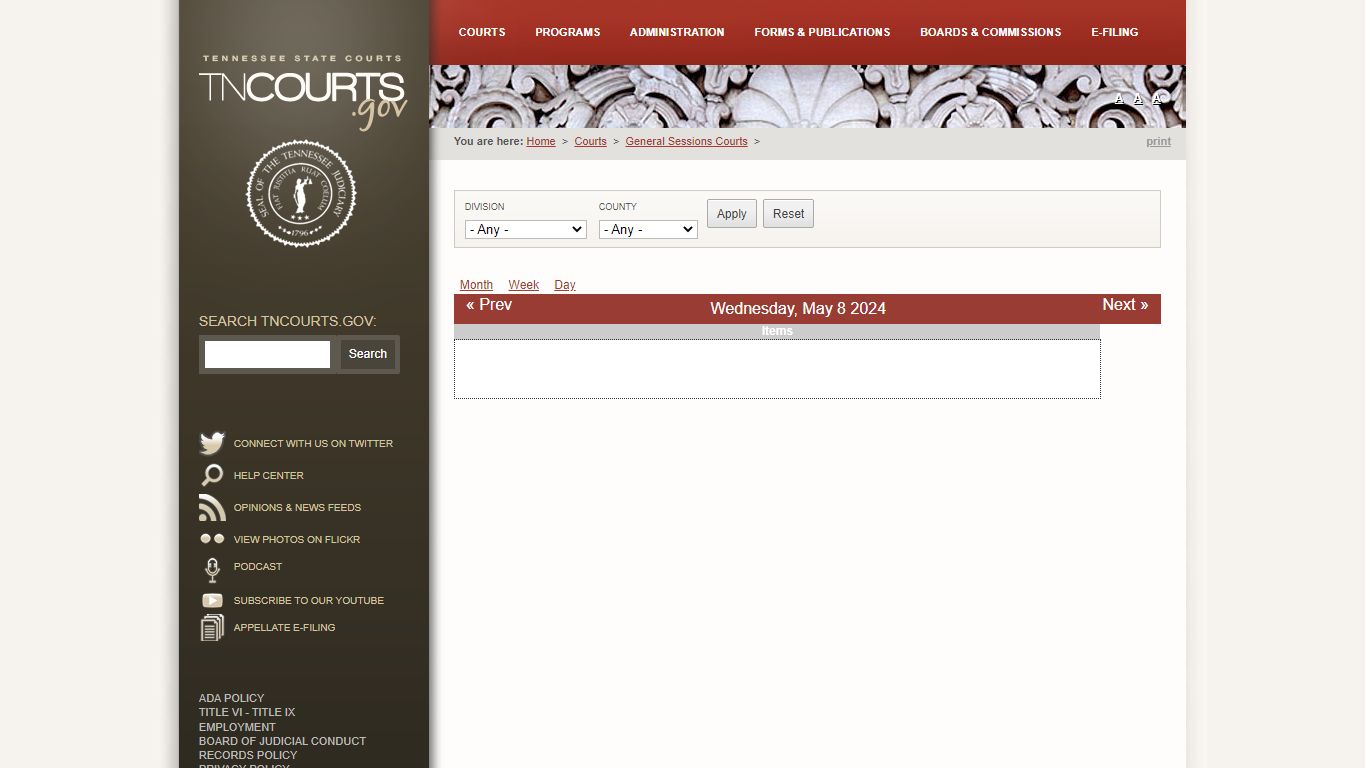
Task: Select the medium font size A
Action: click(1138, 99)
